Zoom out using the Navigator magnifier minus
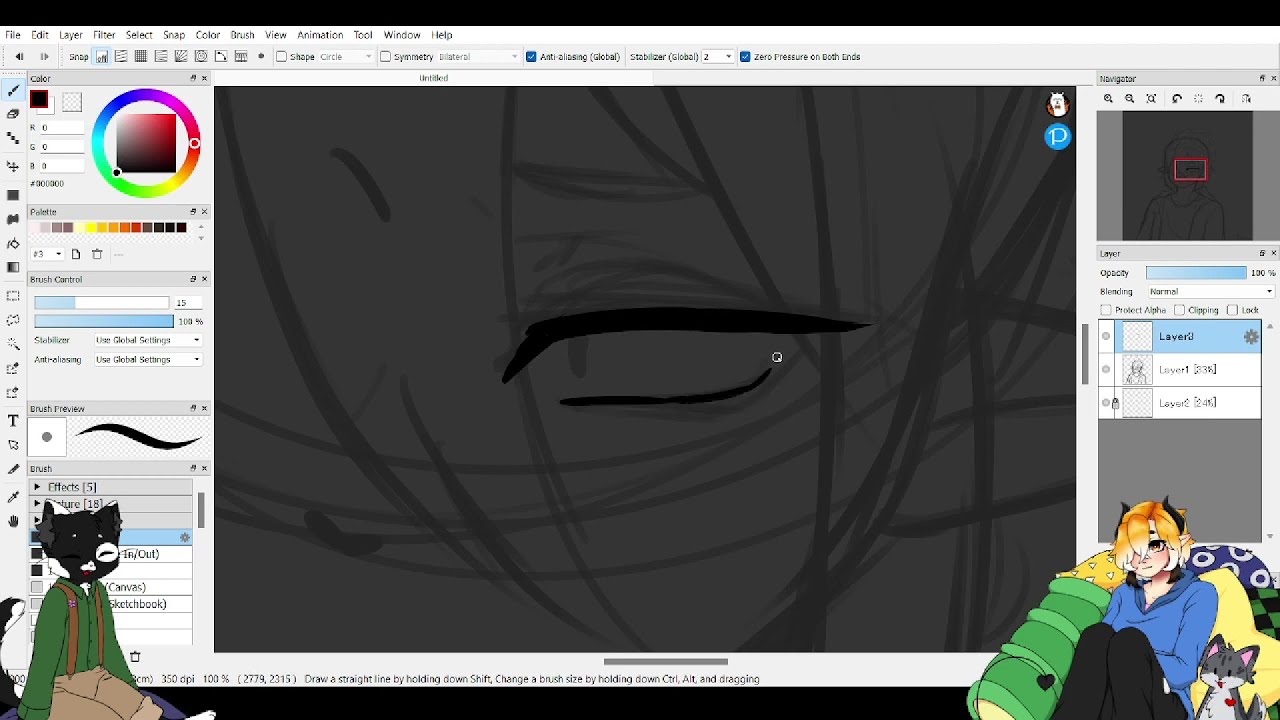Image resolution: width=1280 pixels, height=720 pixels. coord(1130,99)
